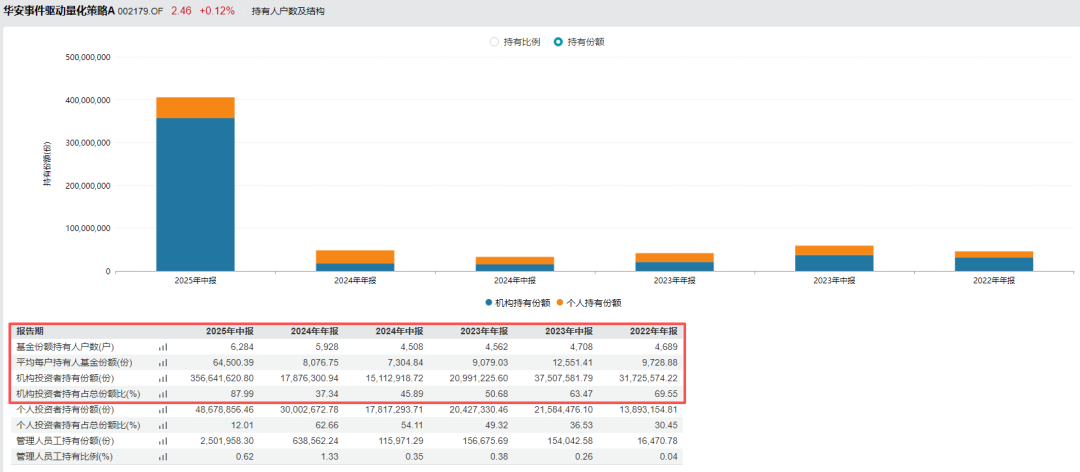Open chart icon for 机构投资者持有占总份额比(%) row
The image size is (1080, 472).
point(163,394)
